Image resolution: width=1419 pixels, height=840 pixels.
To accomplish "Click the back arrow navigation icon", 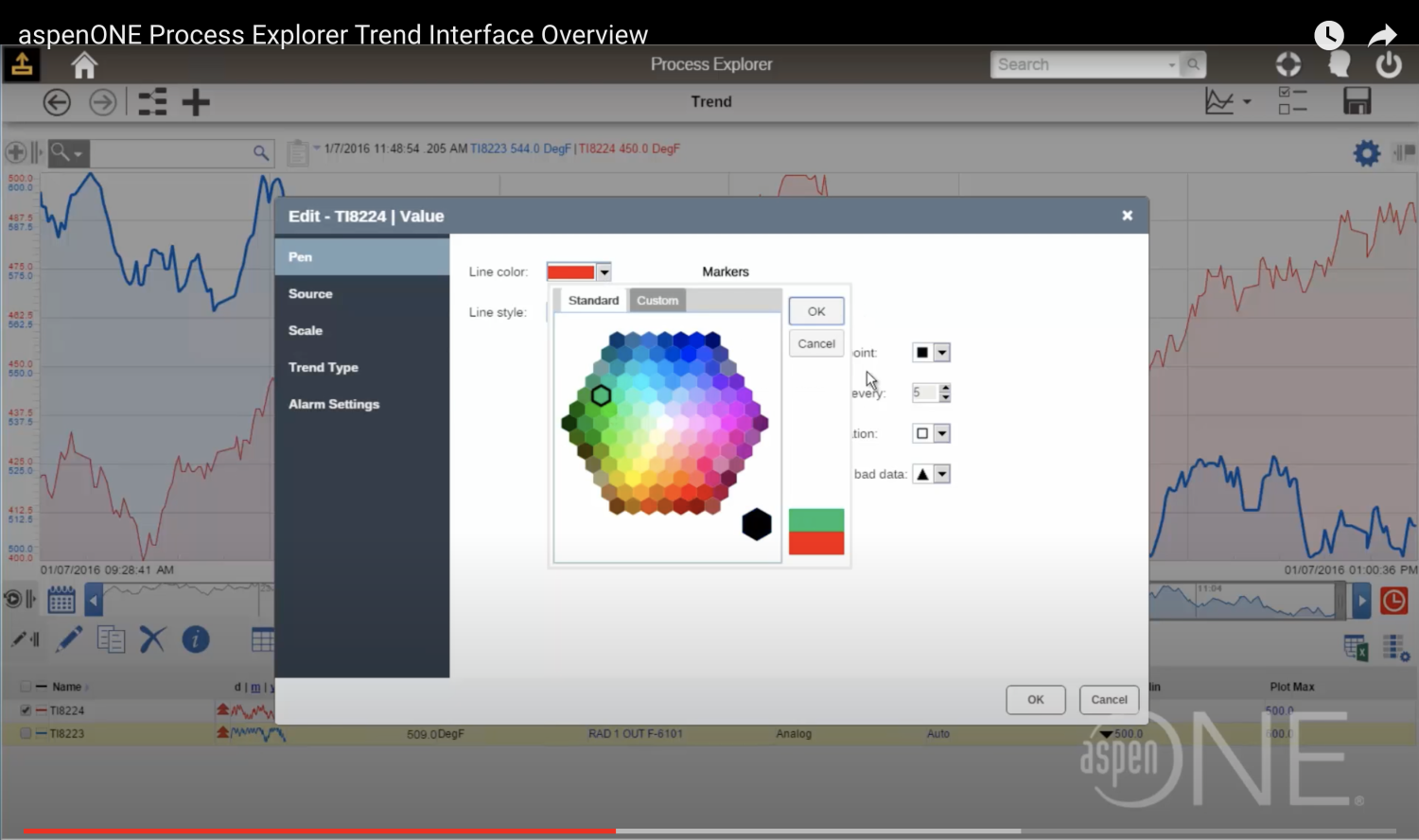I will pos(57,102).
